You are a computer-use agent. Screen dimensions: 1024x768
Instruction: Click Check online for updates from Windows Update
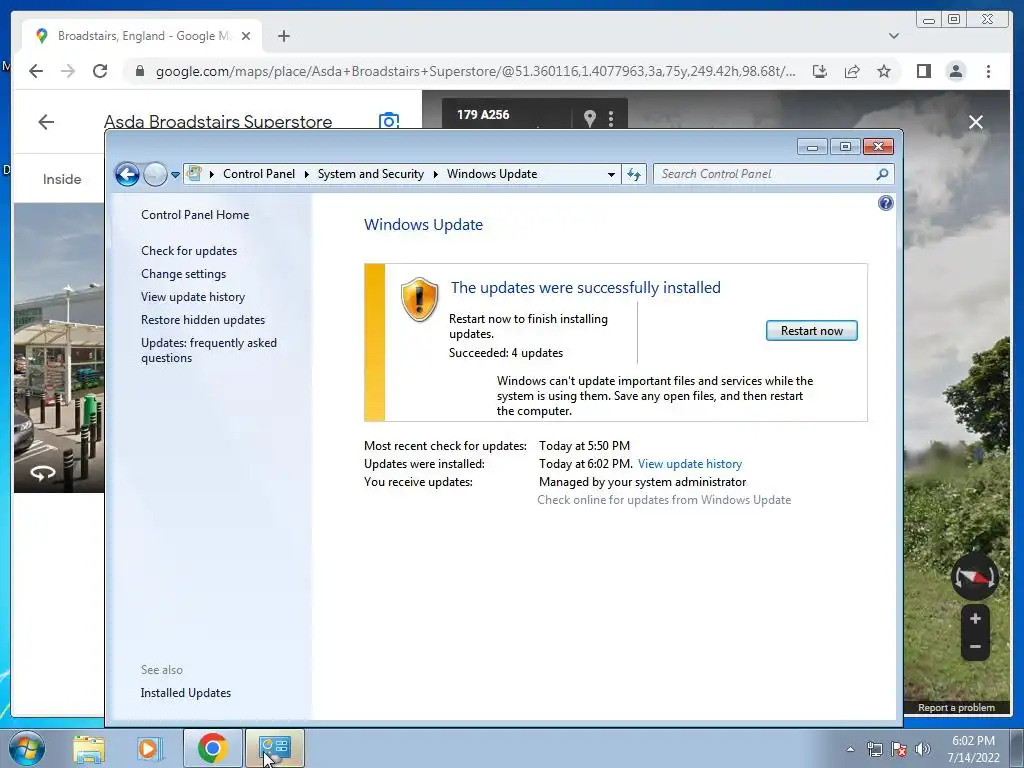[x=664, y=500]
